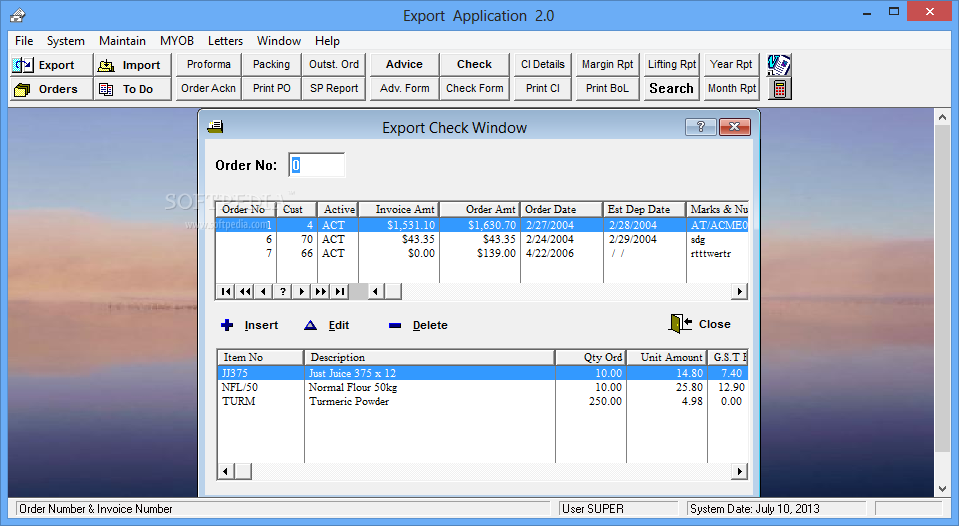Click Insert with the plus icon
The width and height of the screenshot is (959, 526).
point(250,325)
